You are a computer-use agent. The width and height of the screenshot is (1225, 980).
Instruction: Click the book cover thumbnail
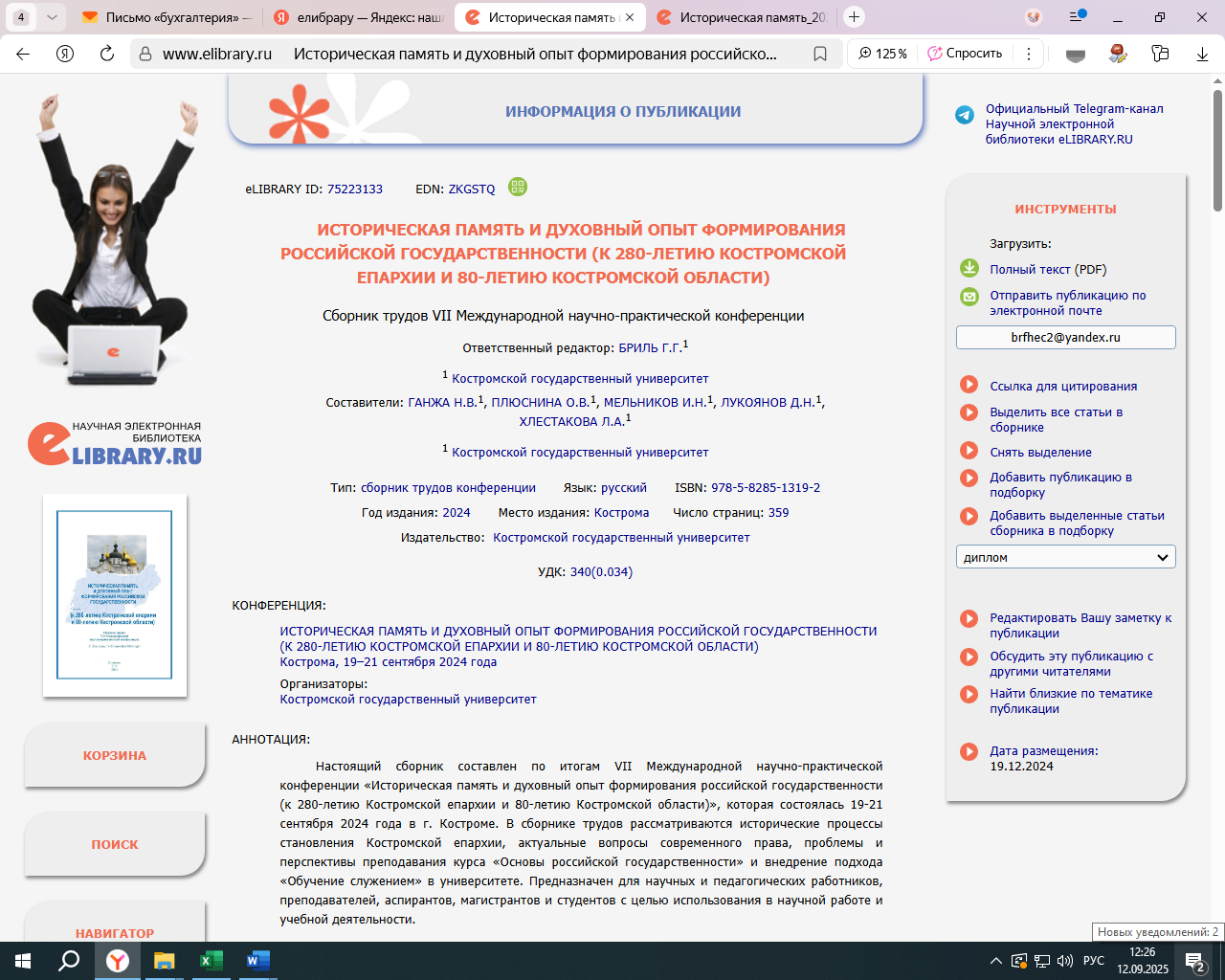pyautogui.click(x=115, y=594)
